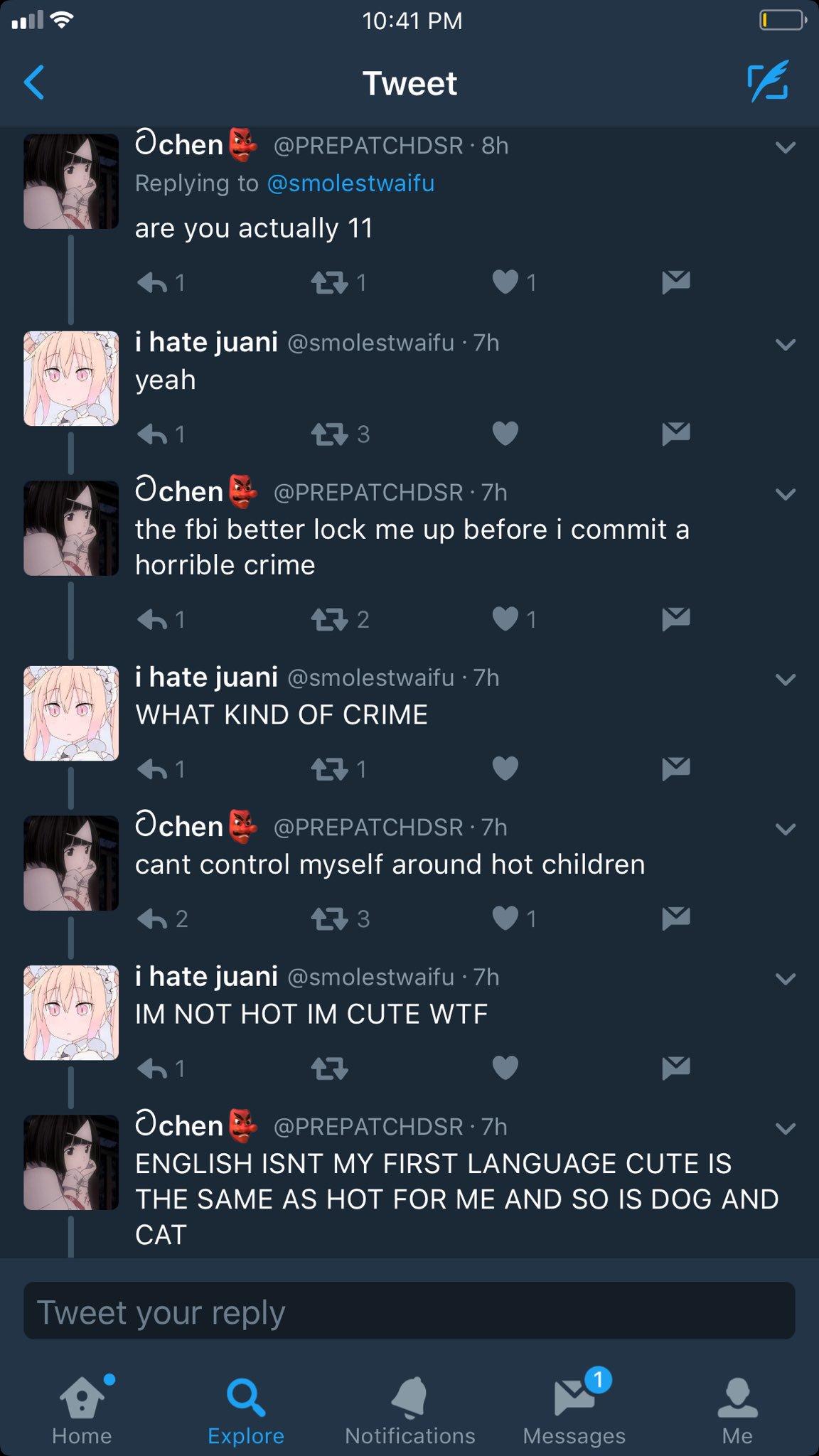The height and width of the screenshot is (1456, 819).
Task: Retweet the "cant control myself" tweet
Action: click(x=341, y=919)
